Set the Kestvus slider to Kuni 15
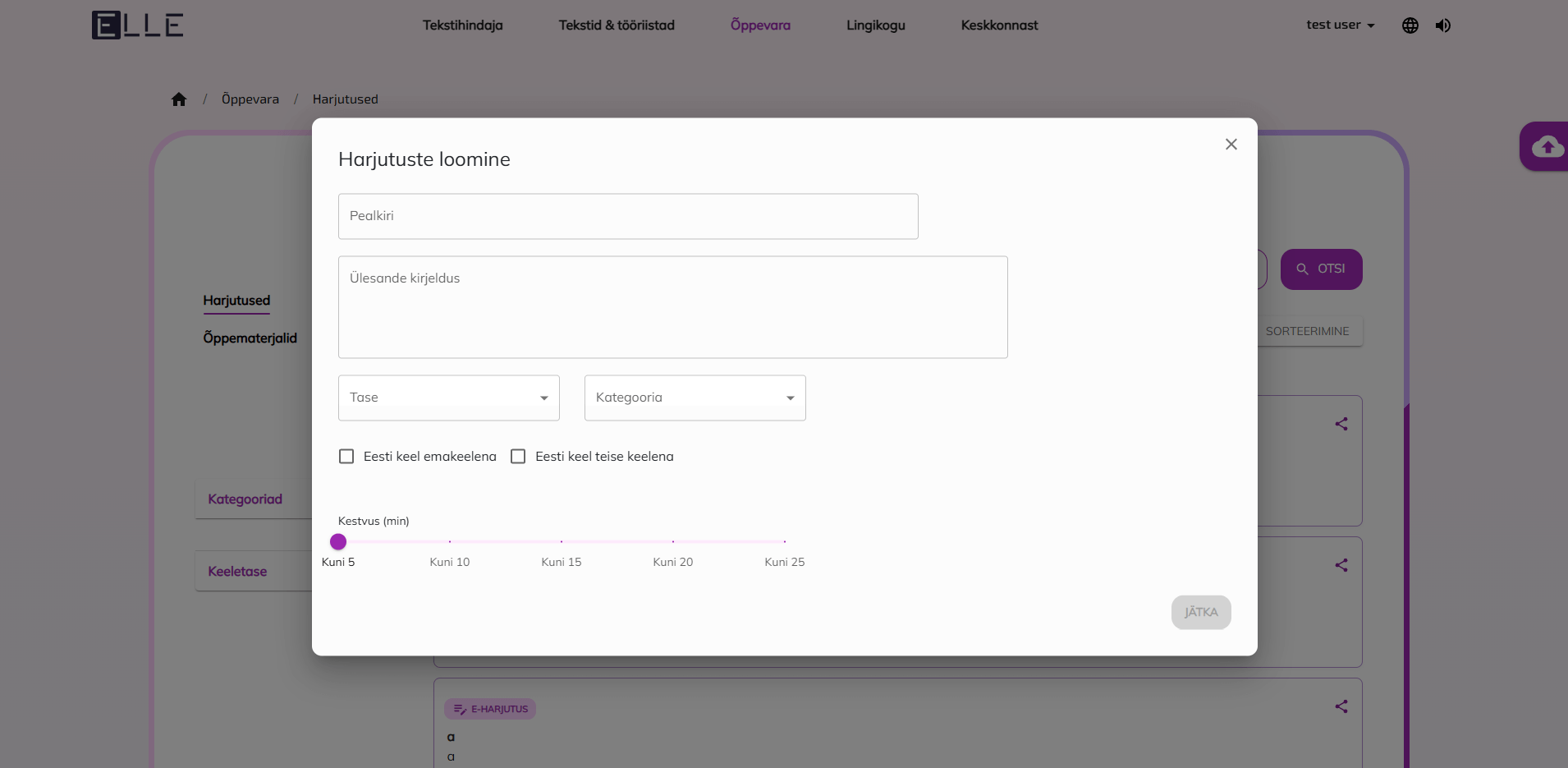The height and width of the screenshot is (768, 1568). click(562, 542)
